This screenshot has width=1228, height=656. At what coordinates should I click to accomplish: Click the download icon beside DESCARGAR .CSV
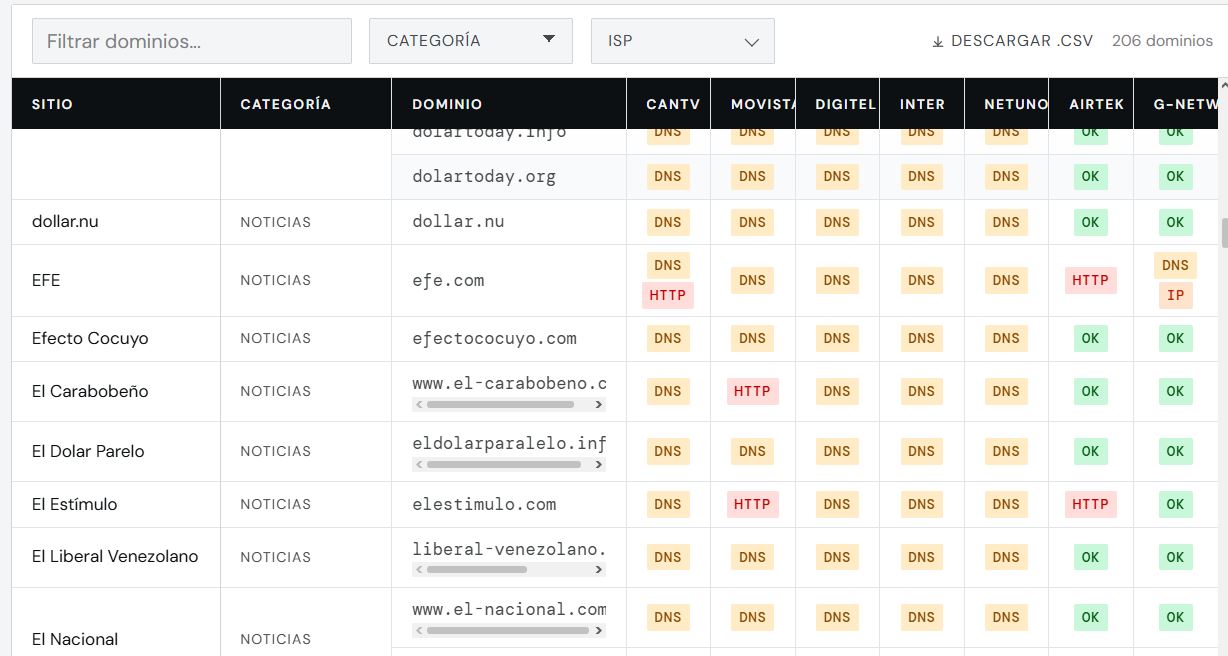(937, 41)
